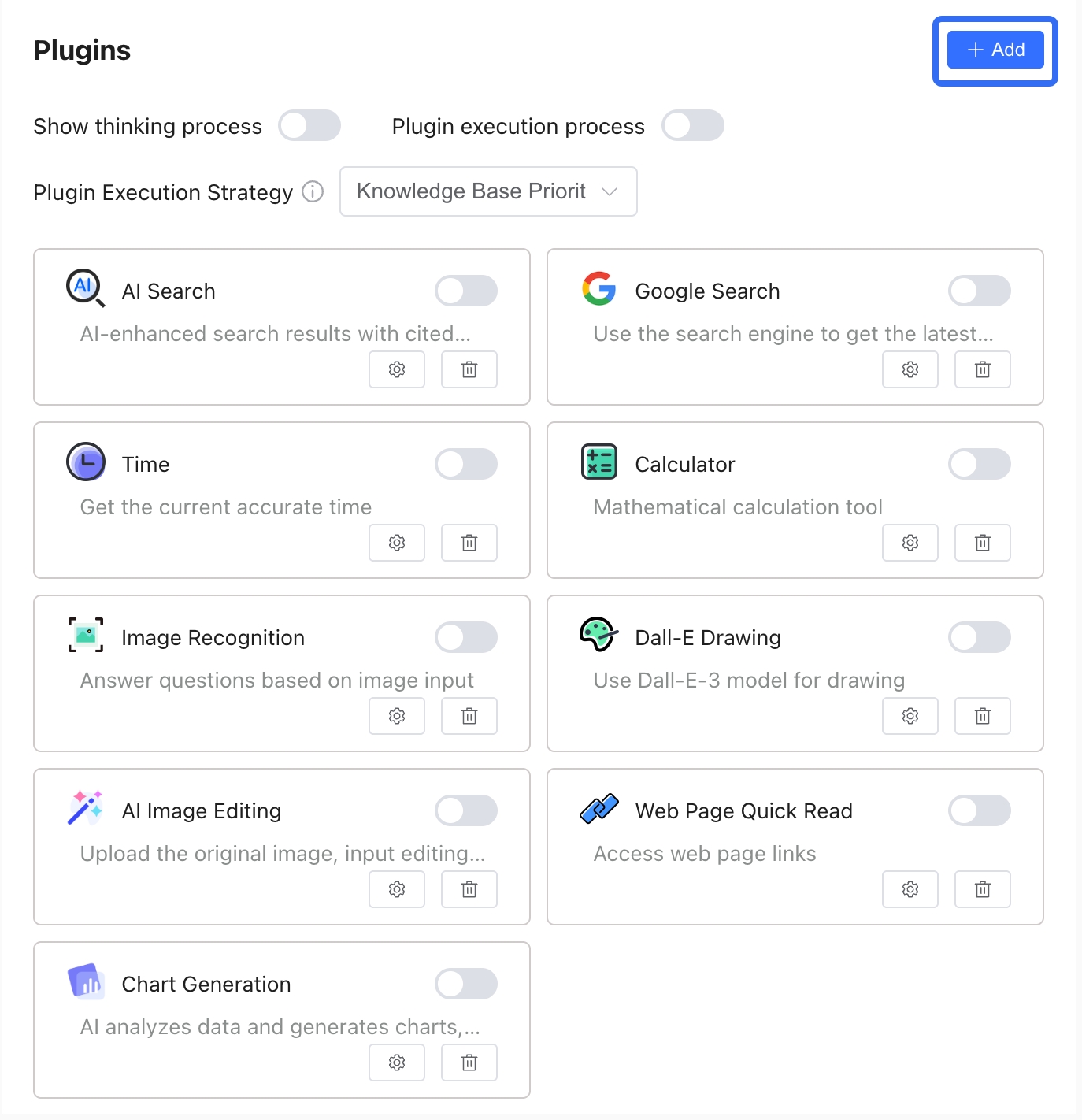Open the Knowledge Base Priority dropdown
1082x1120 pixels.
tap(488, 191)
